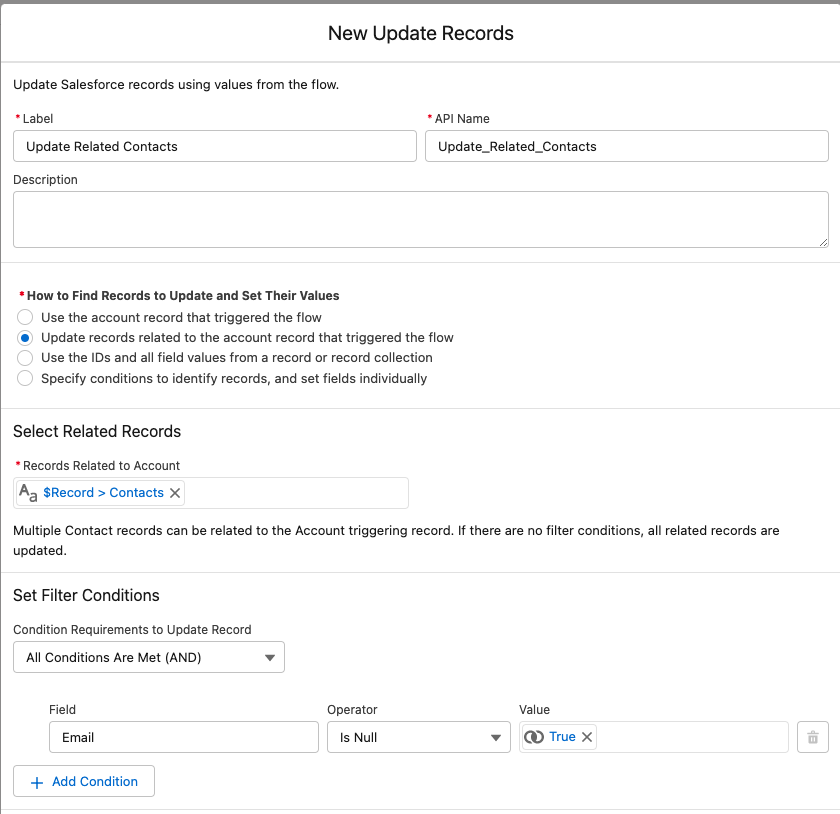The height and width of the screenshot is (814, 840).
Task: Click Add Condition button
Action: tap(84, 781)
